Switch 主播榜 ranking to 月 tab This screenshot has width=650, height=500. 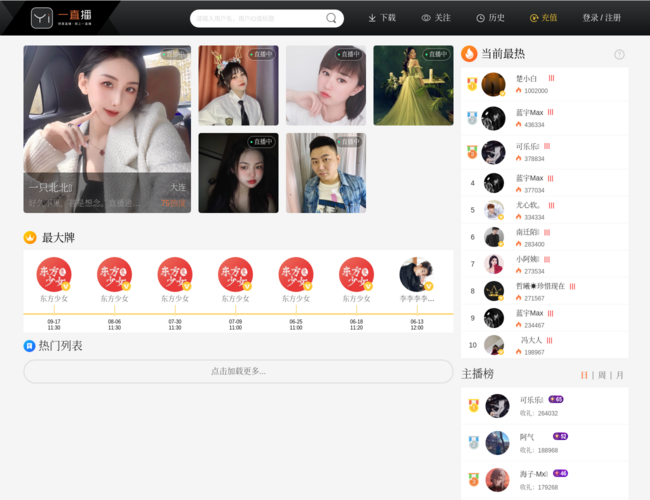point(620,375)
